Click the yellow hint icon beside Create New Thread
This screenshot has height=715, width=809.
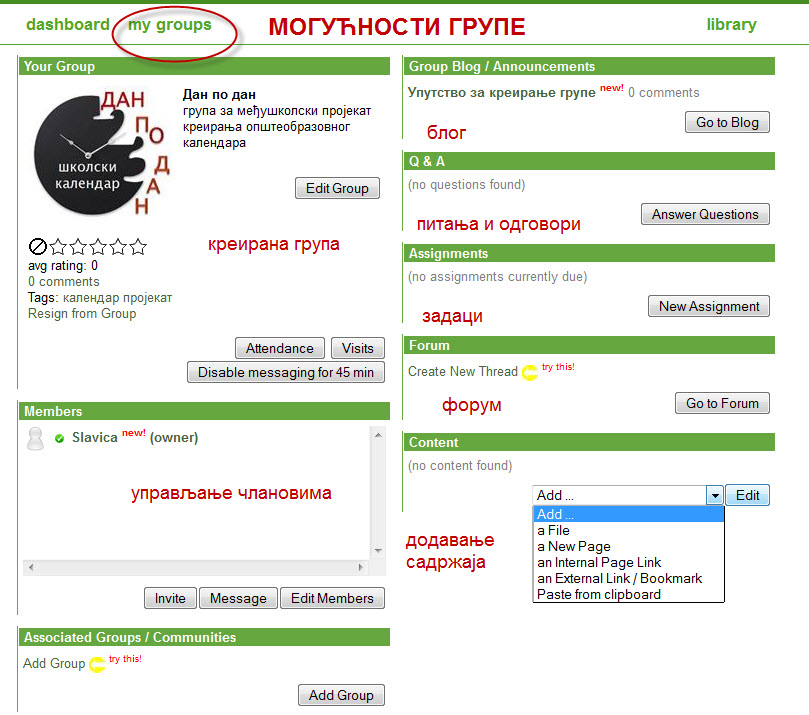529,372
